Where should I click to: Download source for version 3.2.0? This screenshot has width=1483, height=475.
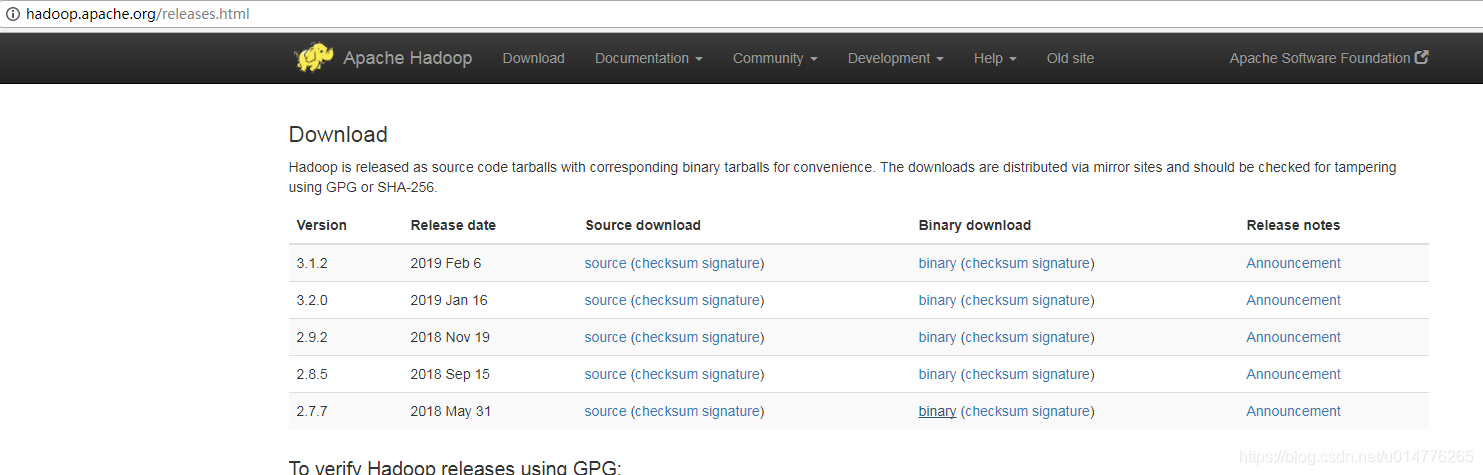point(605,300)
